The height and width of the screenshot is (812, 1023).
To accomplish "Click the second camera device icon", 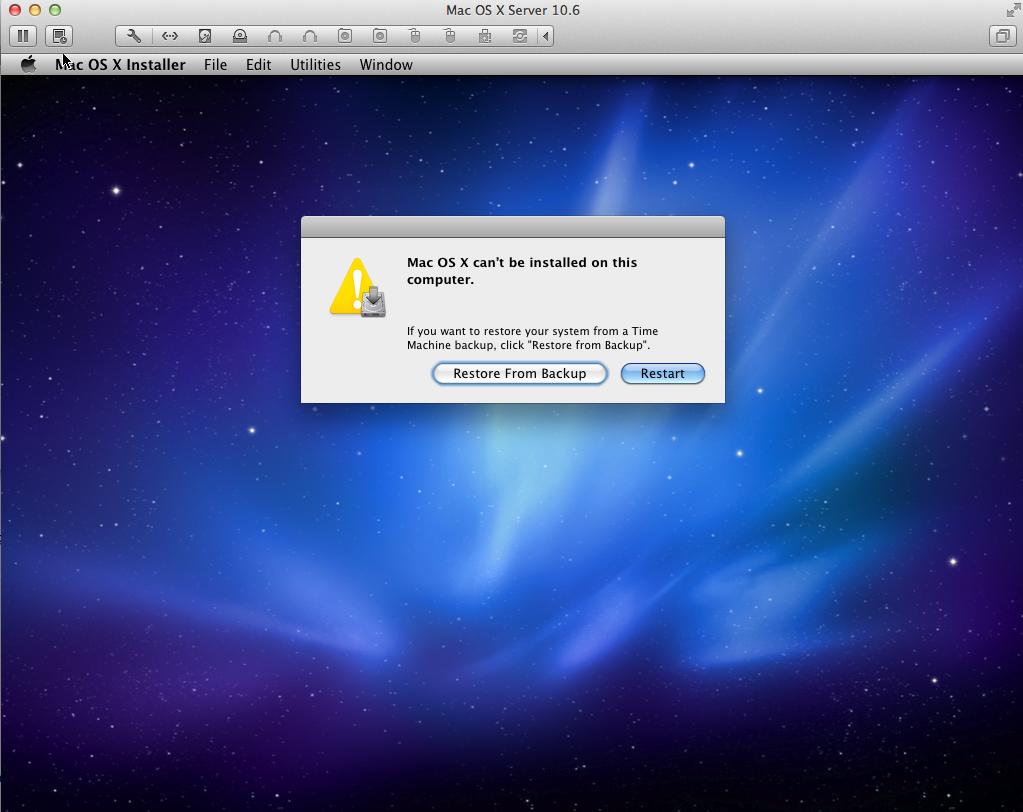I will click(x=380, y=36).
